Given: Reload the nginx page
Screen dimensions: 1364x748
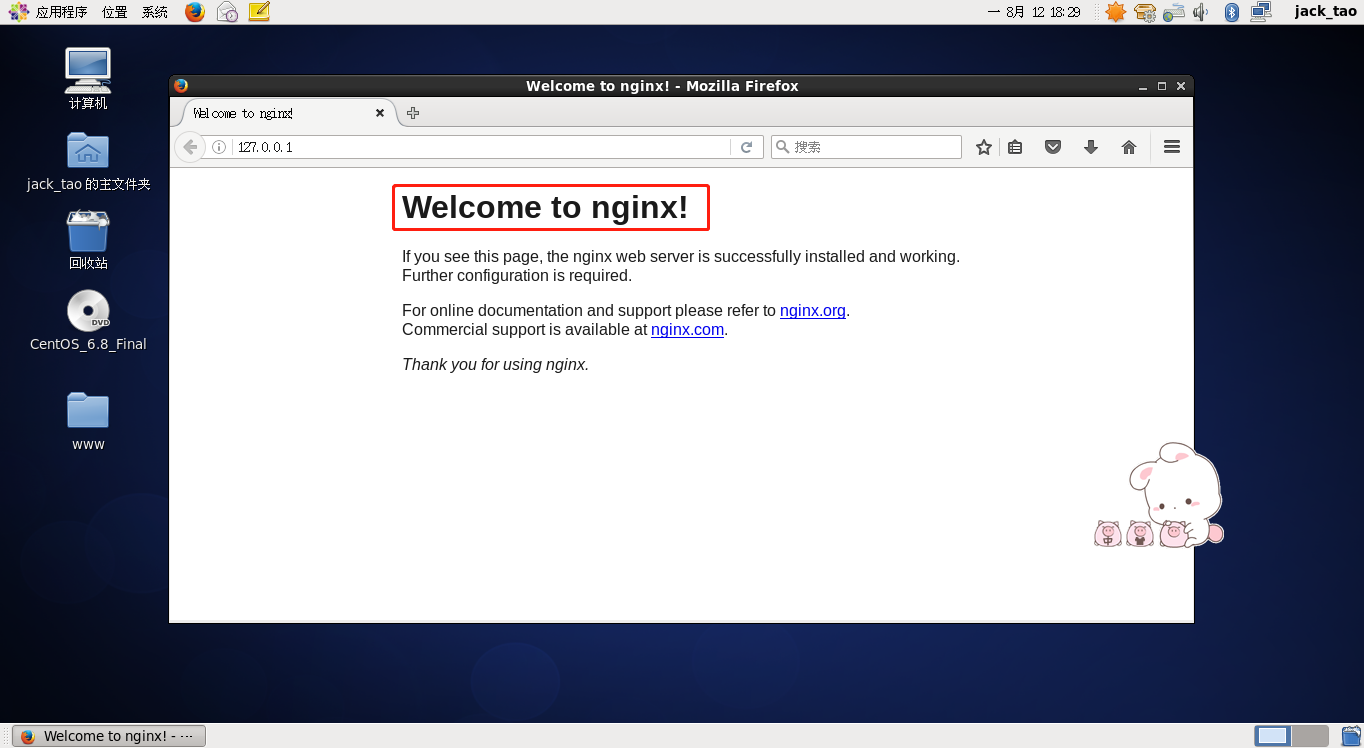Looking at the screenshot, I should (x=746, y=147).
